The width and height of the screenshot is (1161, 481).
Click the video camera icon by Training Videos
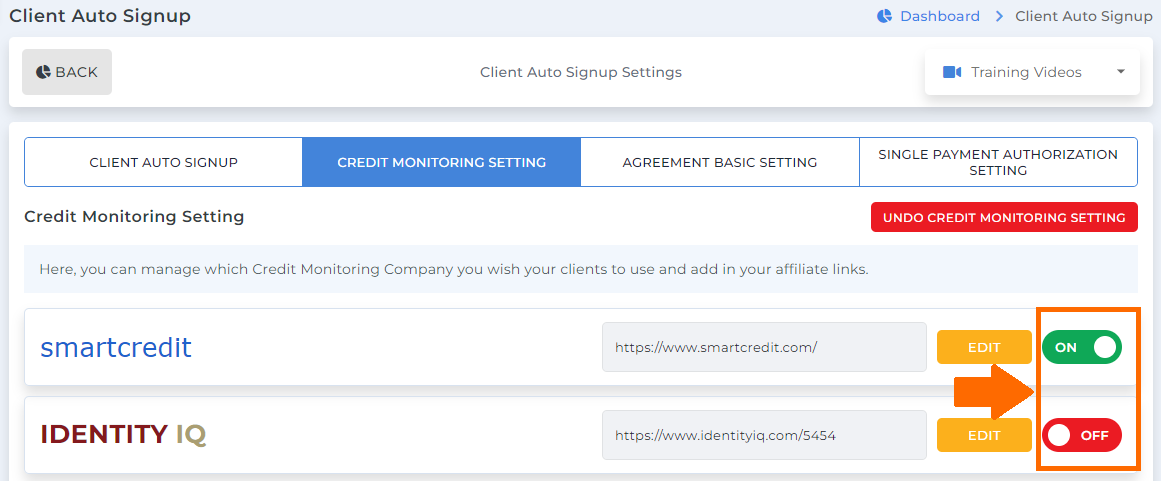951,72
